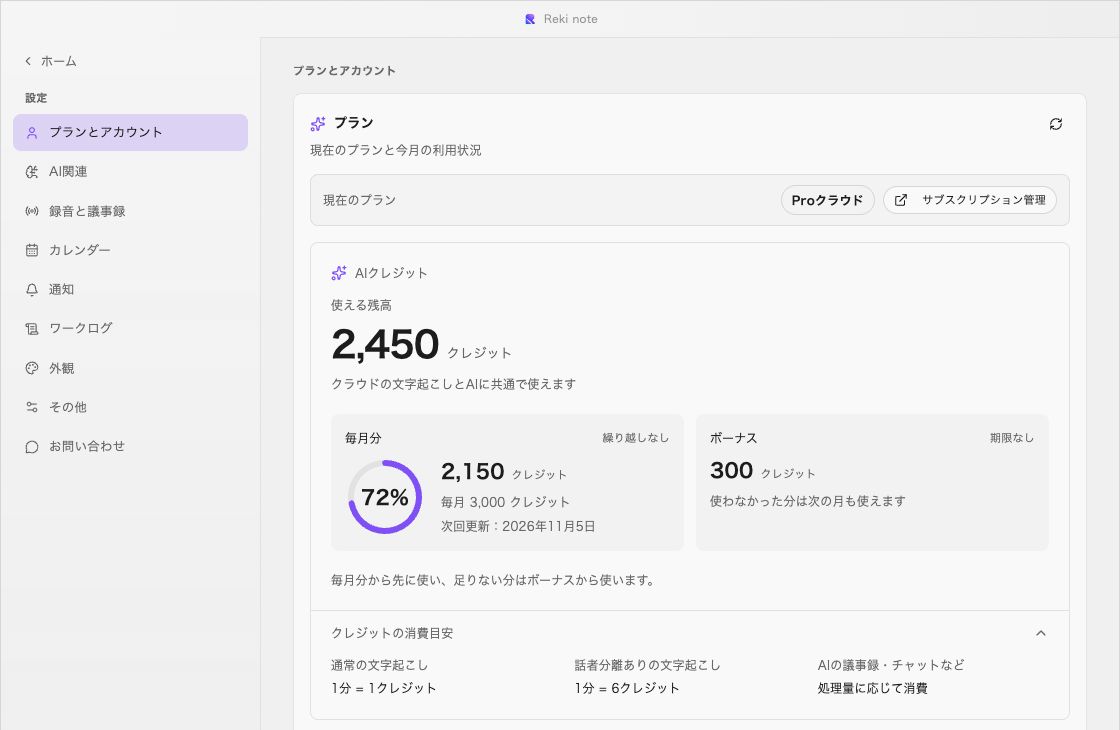Click the back chevron beside ホーム
1120x730 pixels.
click(28, 61)
